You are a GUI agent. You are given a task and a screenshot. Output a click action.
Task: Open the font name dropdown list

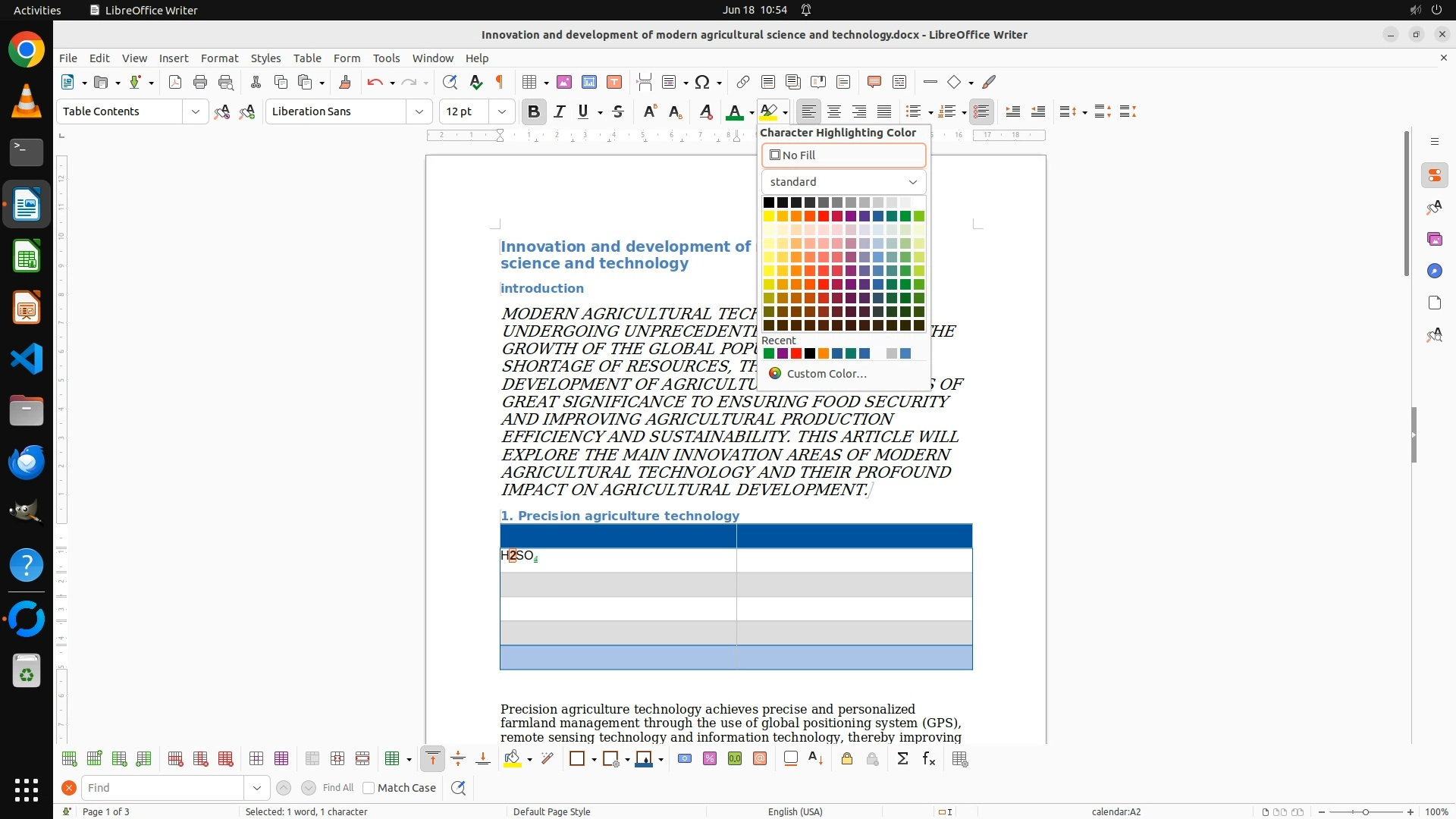coord(419,111)
